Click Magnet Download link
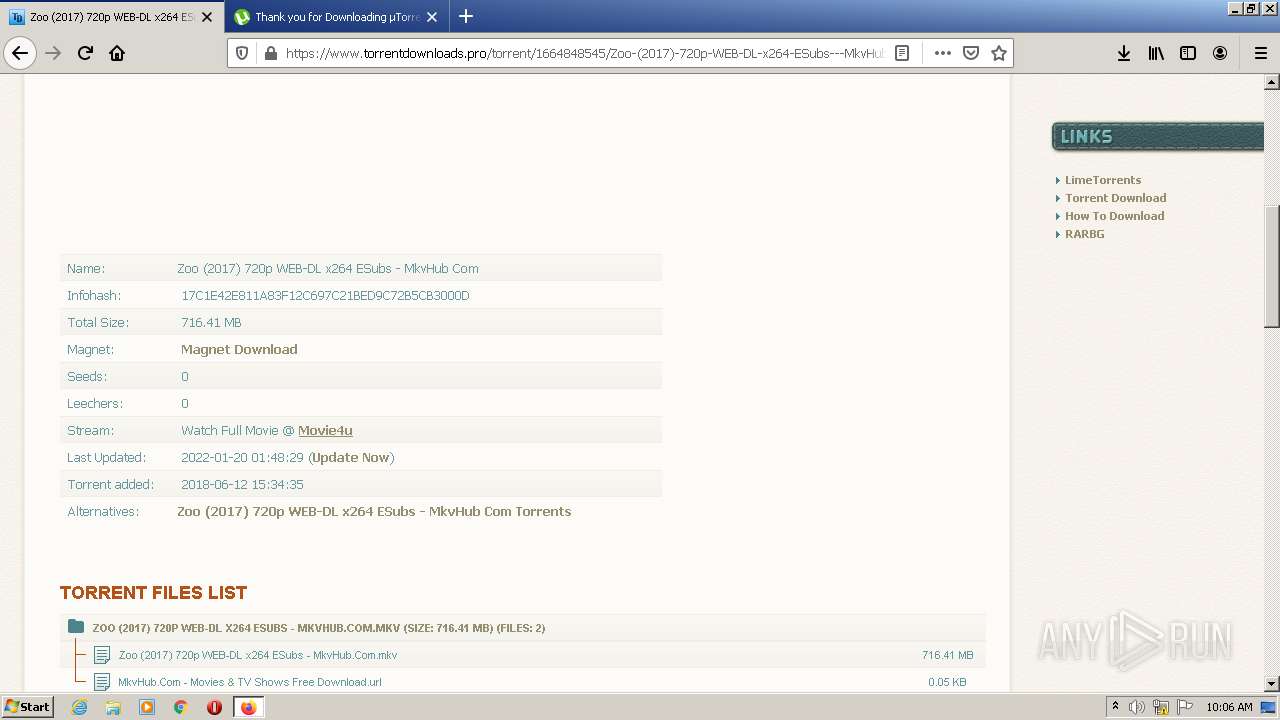 [x=239, y=349]
